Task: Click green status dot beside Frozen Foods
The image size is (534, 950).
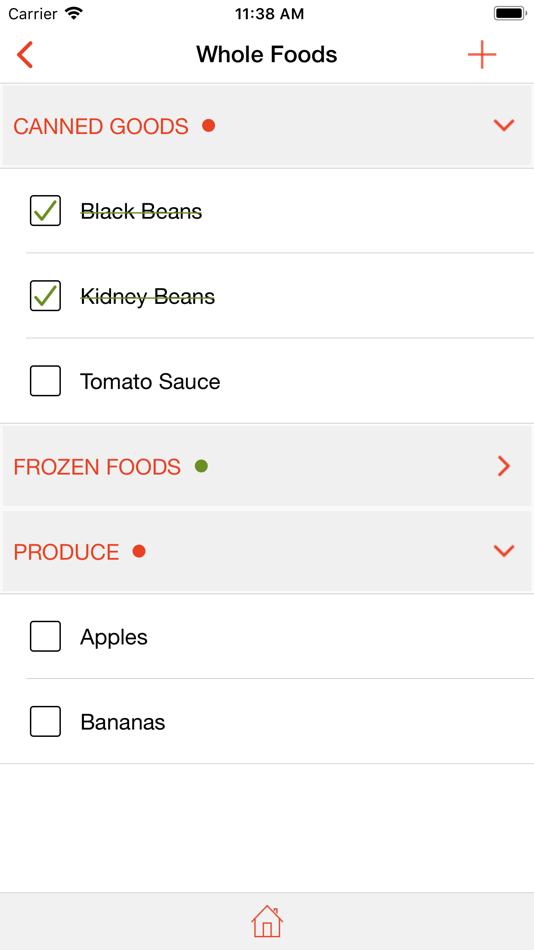Action: click(201, 466)
